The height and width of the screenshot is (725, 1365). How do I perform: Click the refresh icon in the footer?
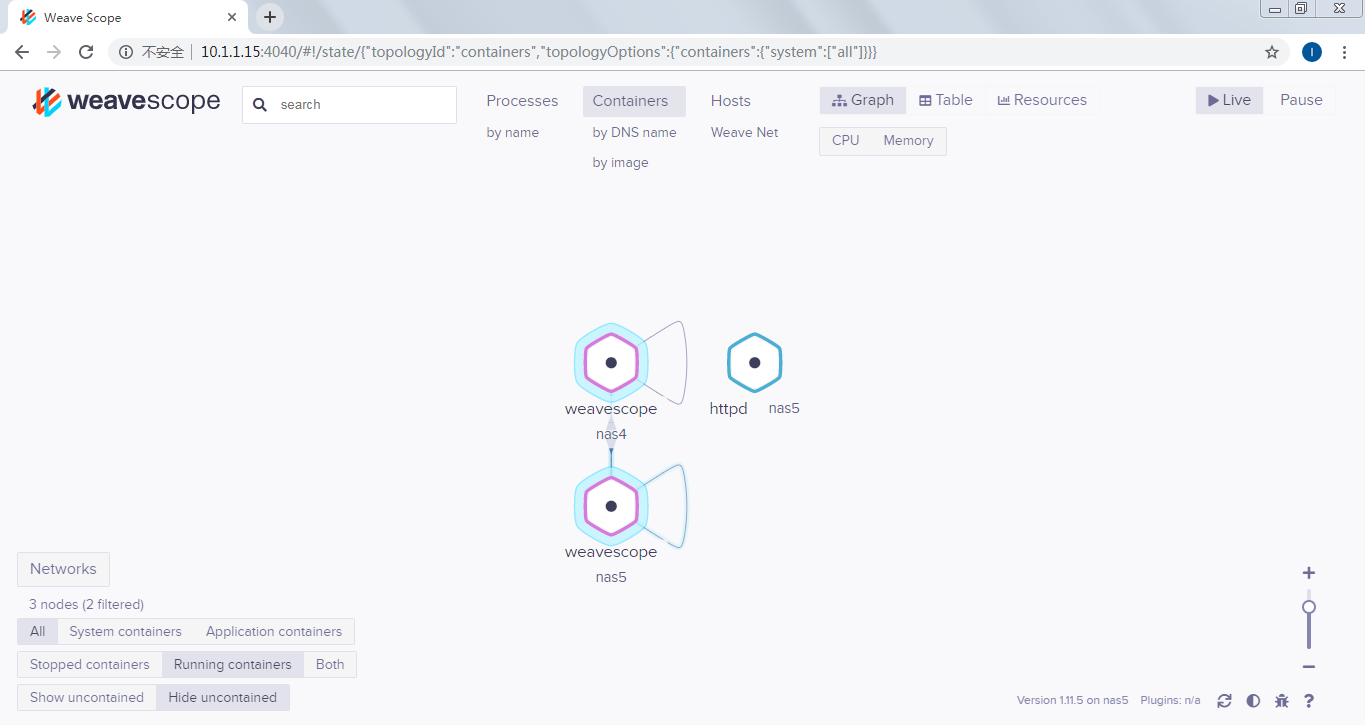(1224, 701)
